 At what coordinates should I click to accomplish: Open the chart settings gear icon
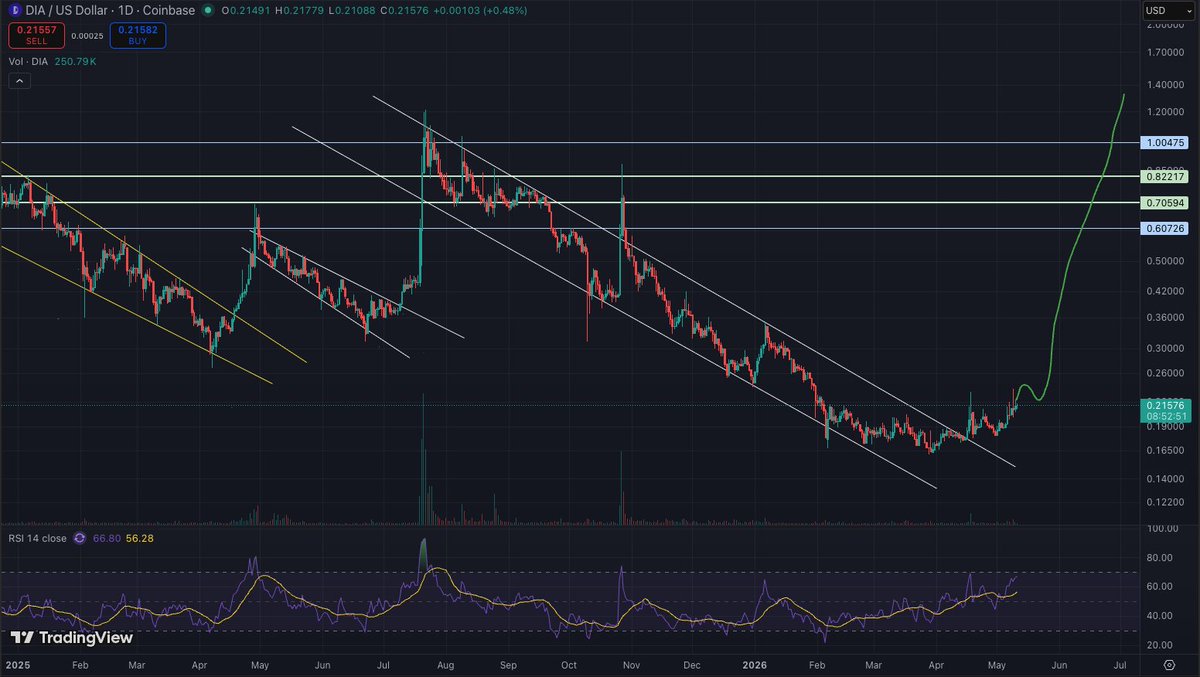1168,664
